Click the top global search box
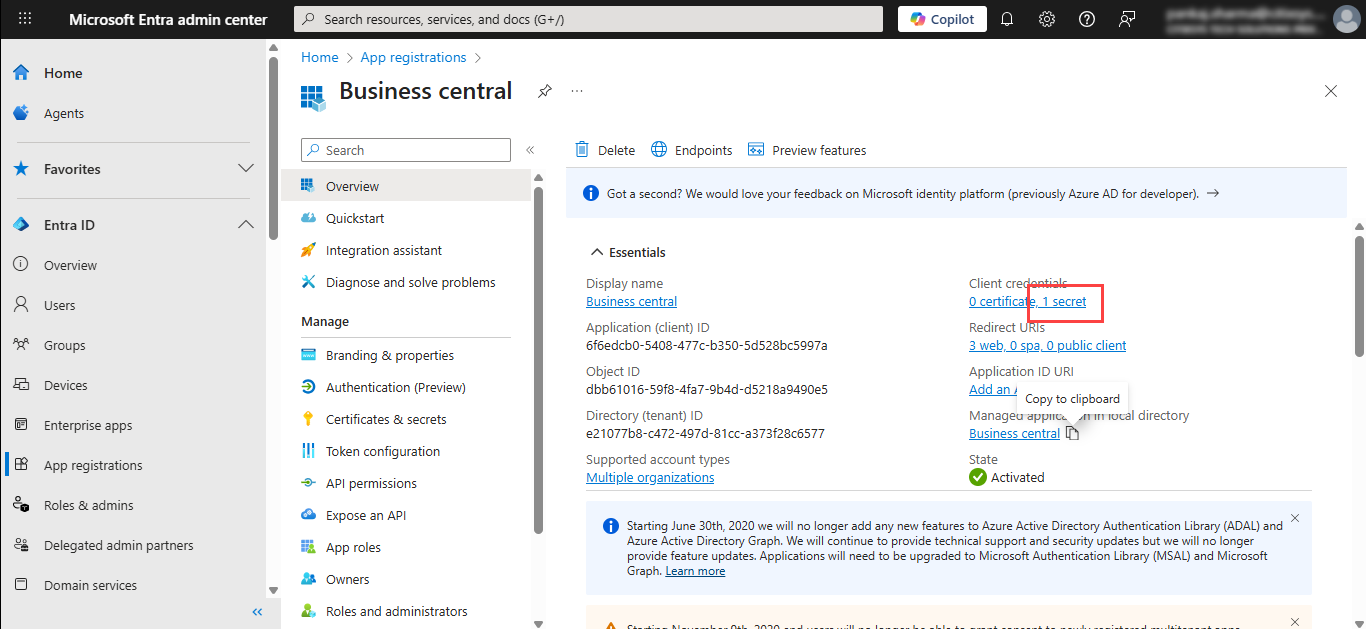Viewport: 1366px width, 629px height. pyautogui.click(x=588, y=19)
